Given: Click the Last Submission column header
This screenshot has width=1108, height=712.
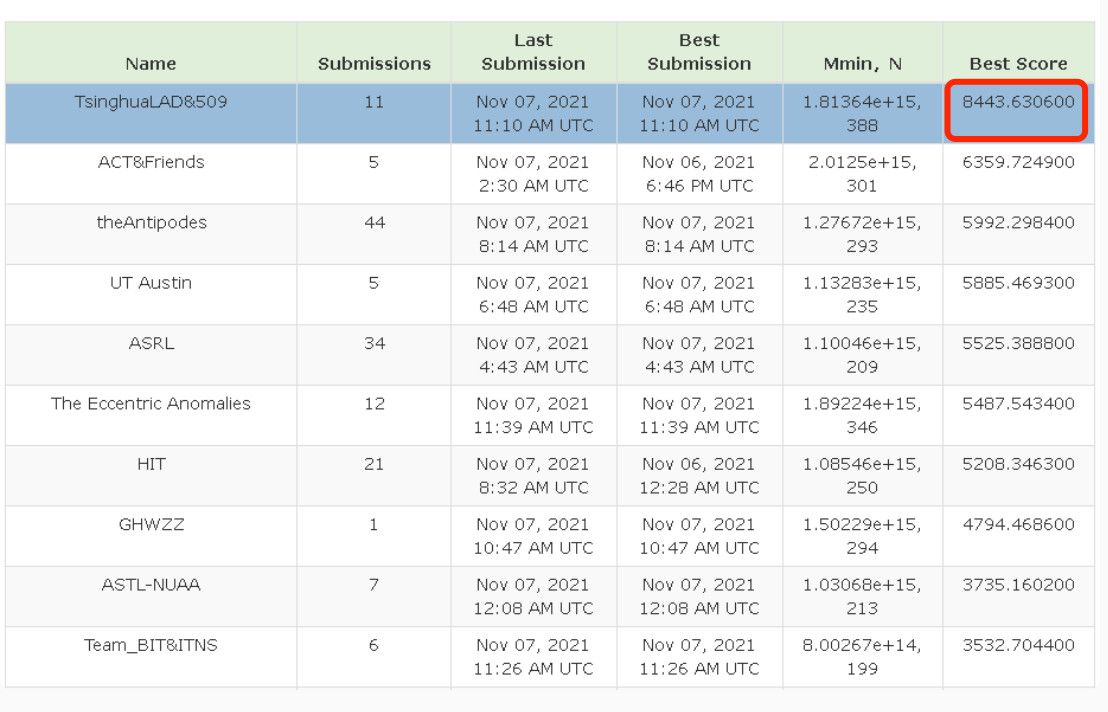Looking at the screenshot, I should tap(533, 52).
